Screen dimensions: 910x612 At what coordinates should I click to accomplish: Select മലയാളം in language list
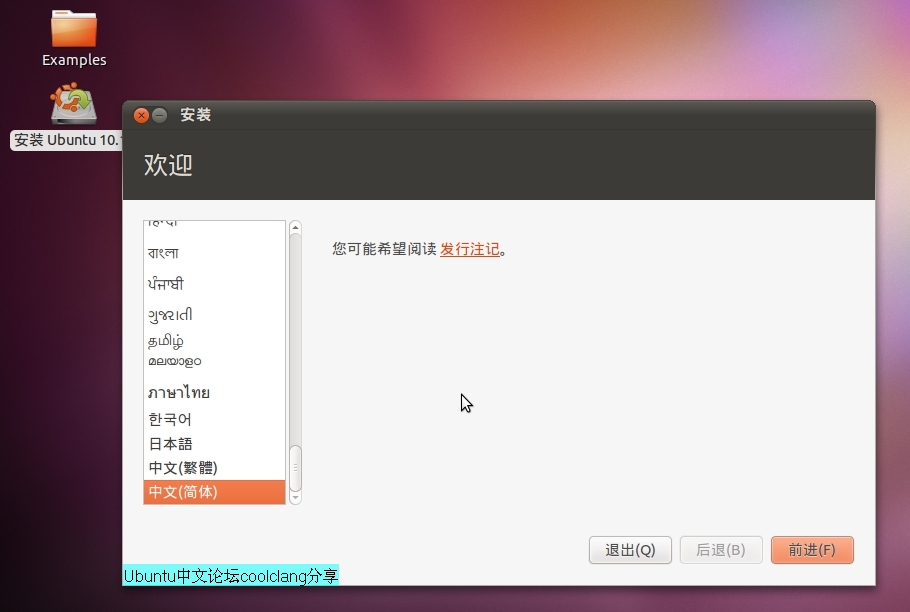coord(214,361)
